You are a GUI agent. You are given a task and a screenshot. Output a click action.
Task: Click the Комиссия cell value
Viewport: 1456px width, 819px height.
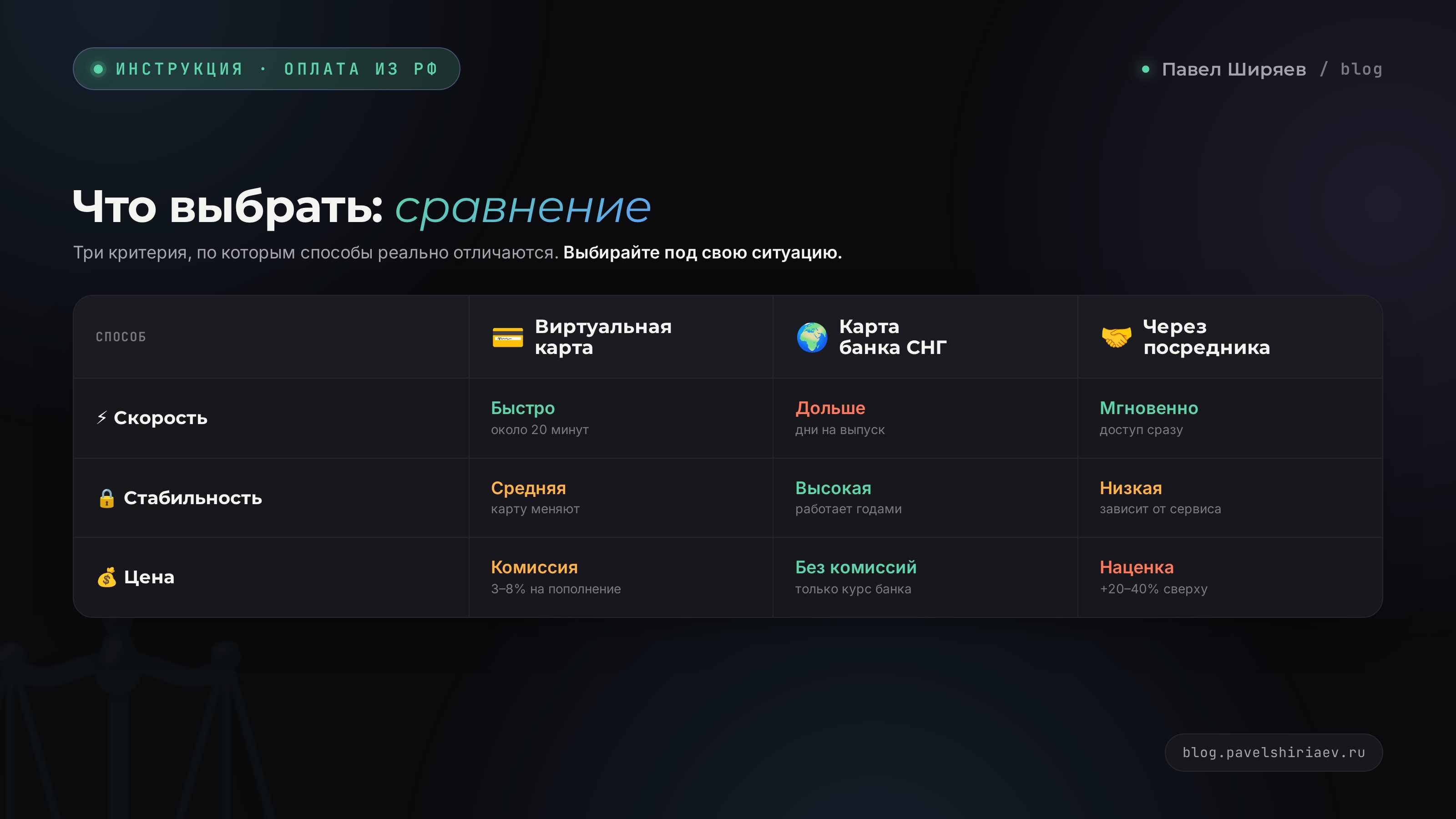(534, 567)
